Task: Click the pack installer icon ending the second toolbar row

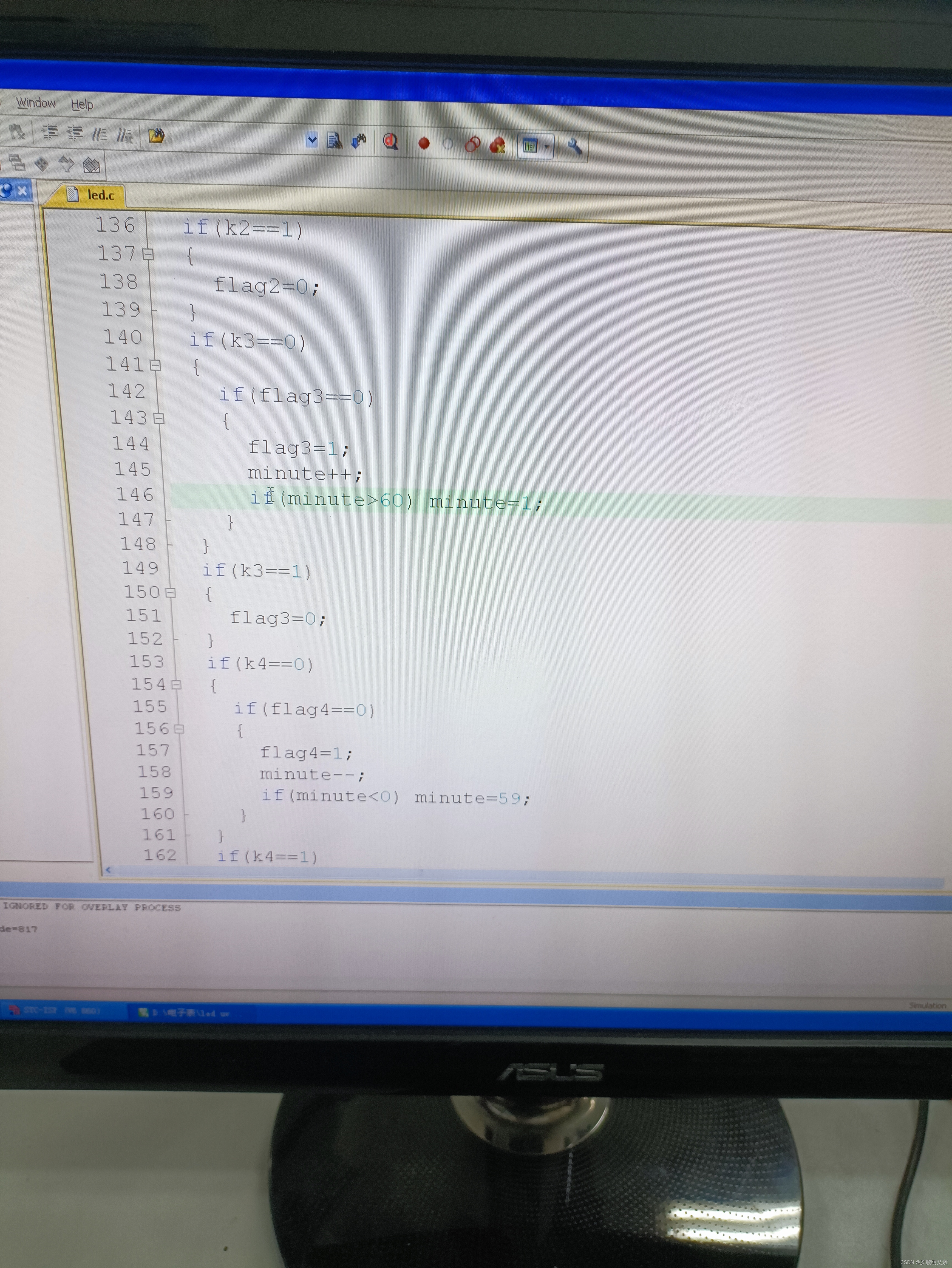Action: (x=92, y=166)
